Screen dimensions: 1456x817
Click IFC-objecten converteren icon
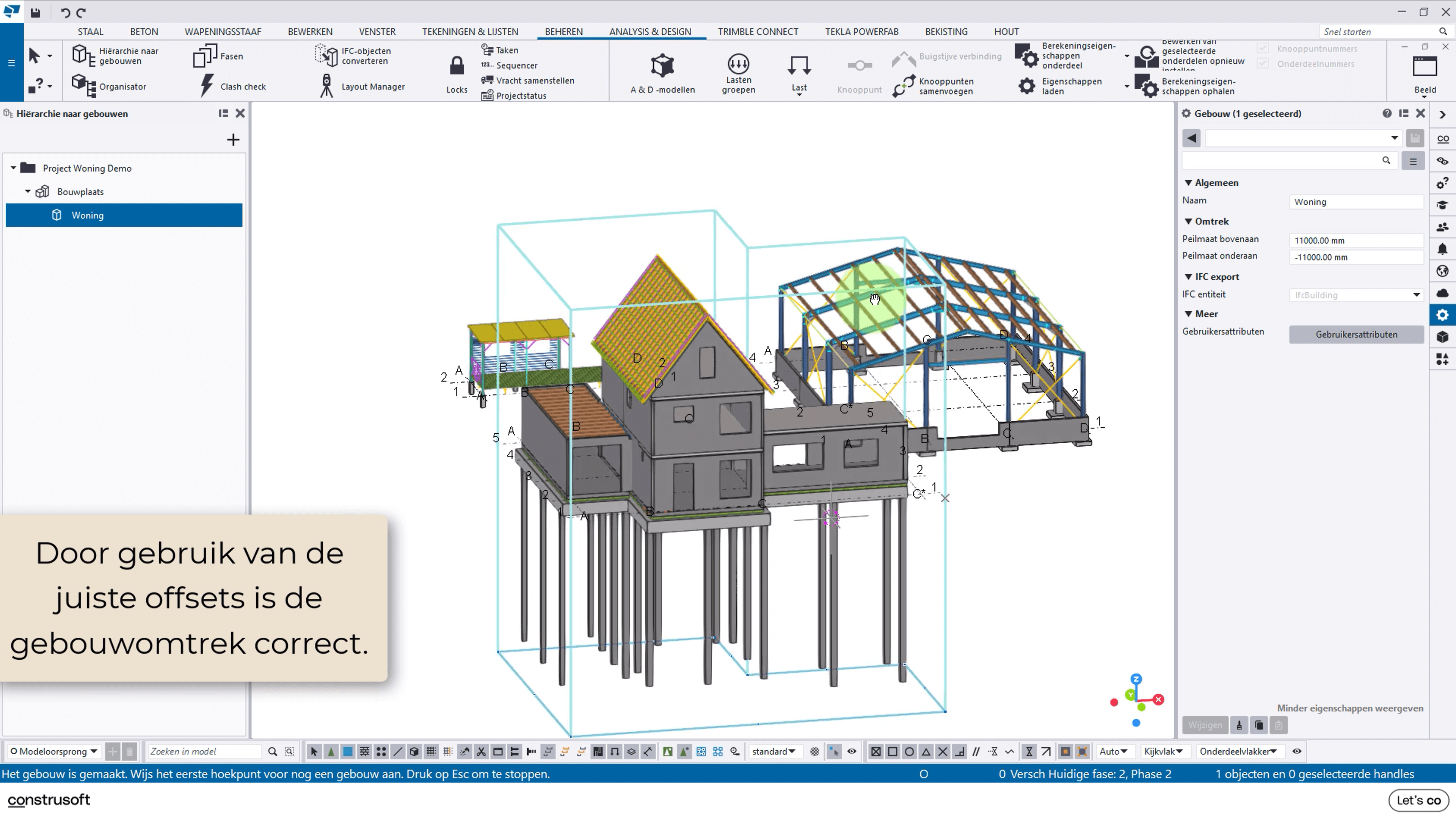coord(326,55)
